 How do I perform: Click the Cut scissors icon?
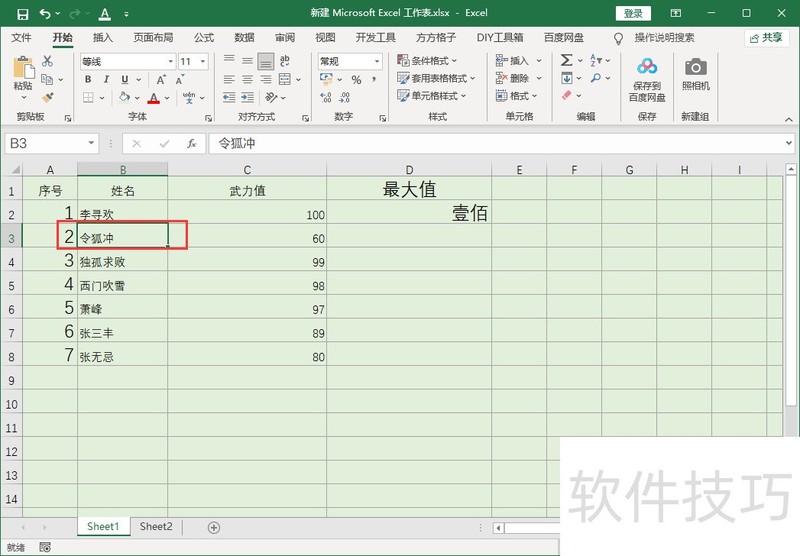tap(47, 61)
